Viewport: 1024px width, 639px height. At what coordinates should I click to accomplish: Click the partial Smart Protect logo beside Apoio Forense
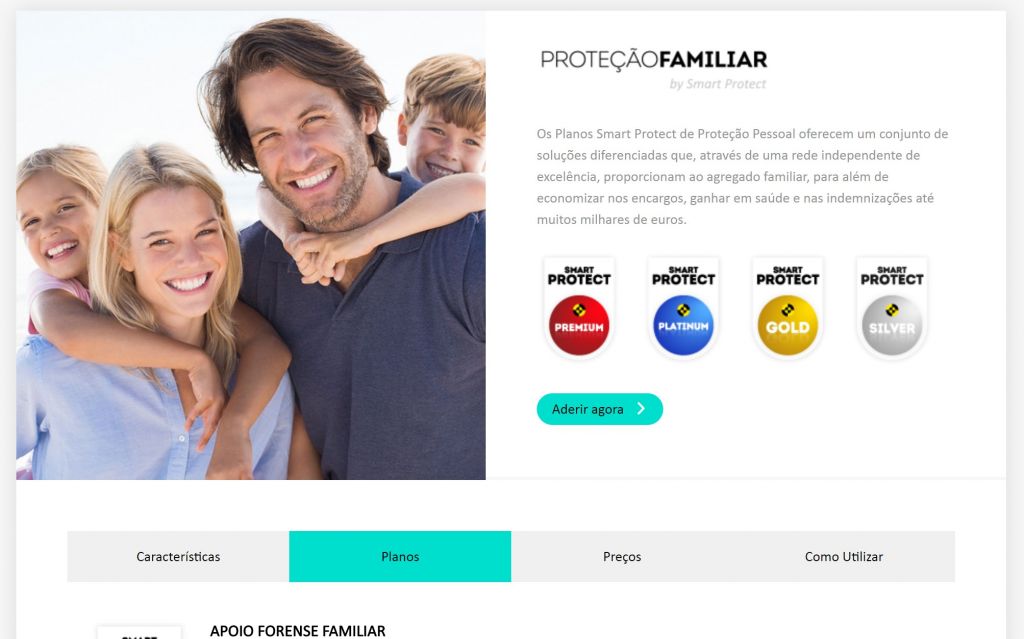point(139,633)
